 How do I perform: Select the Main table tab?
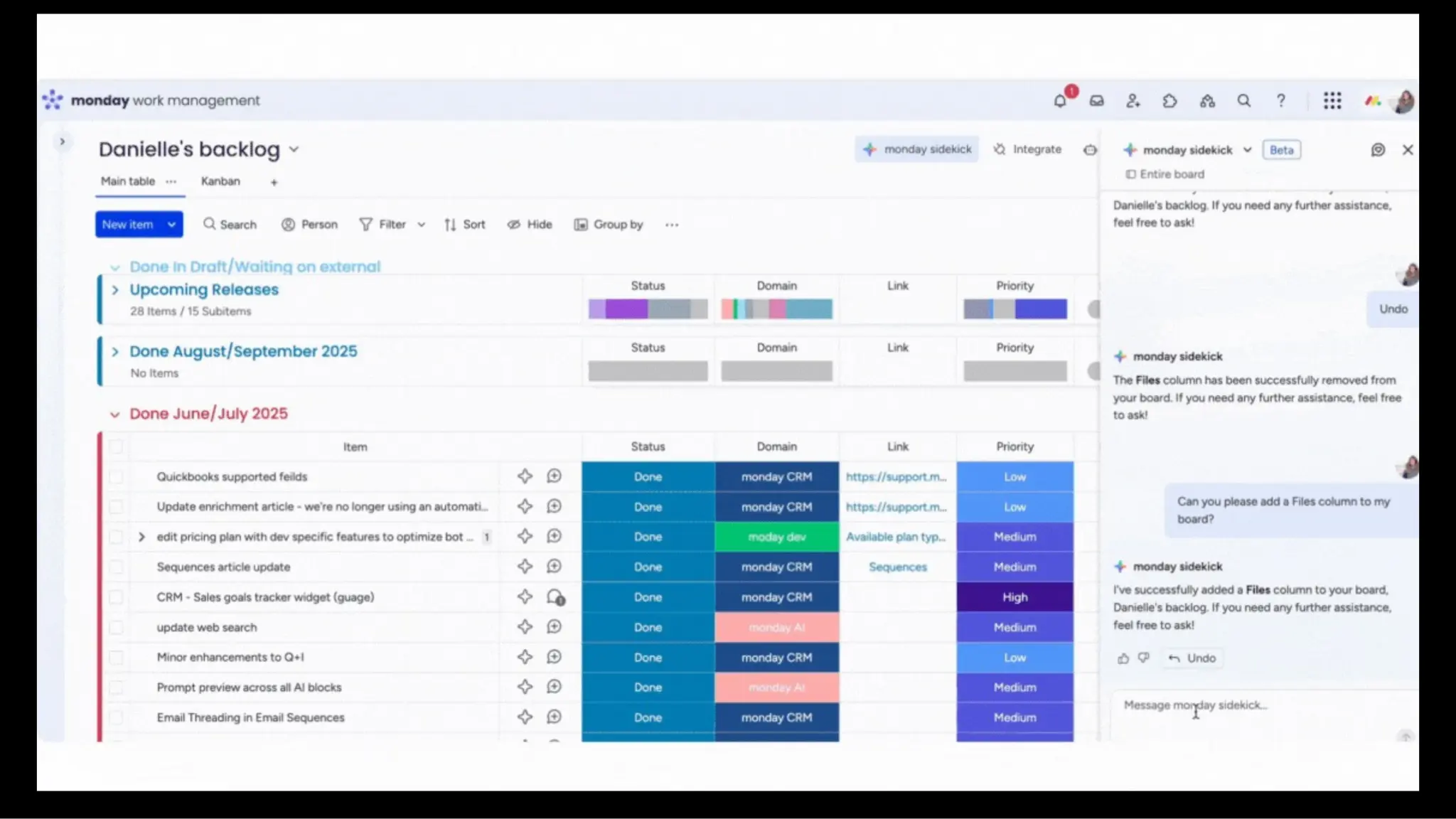128,181
